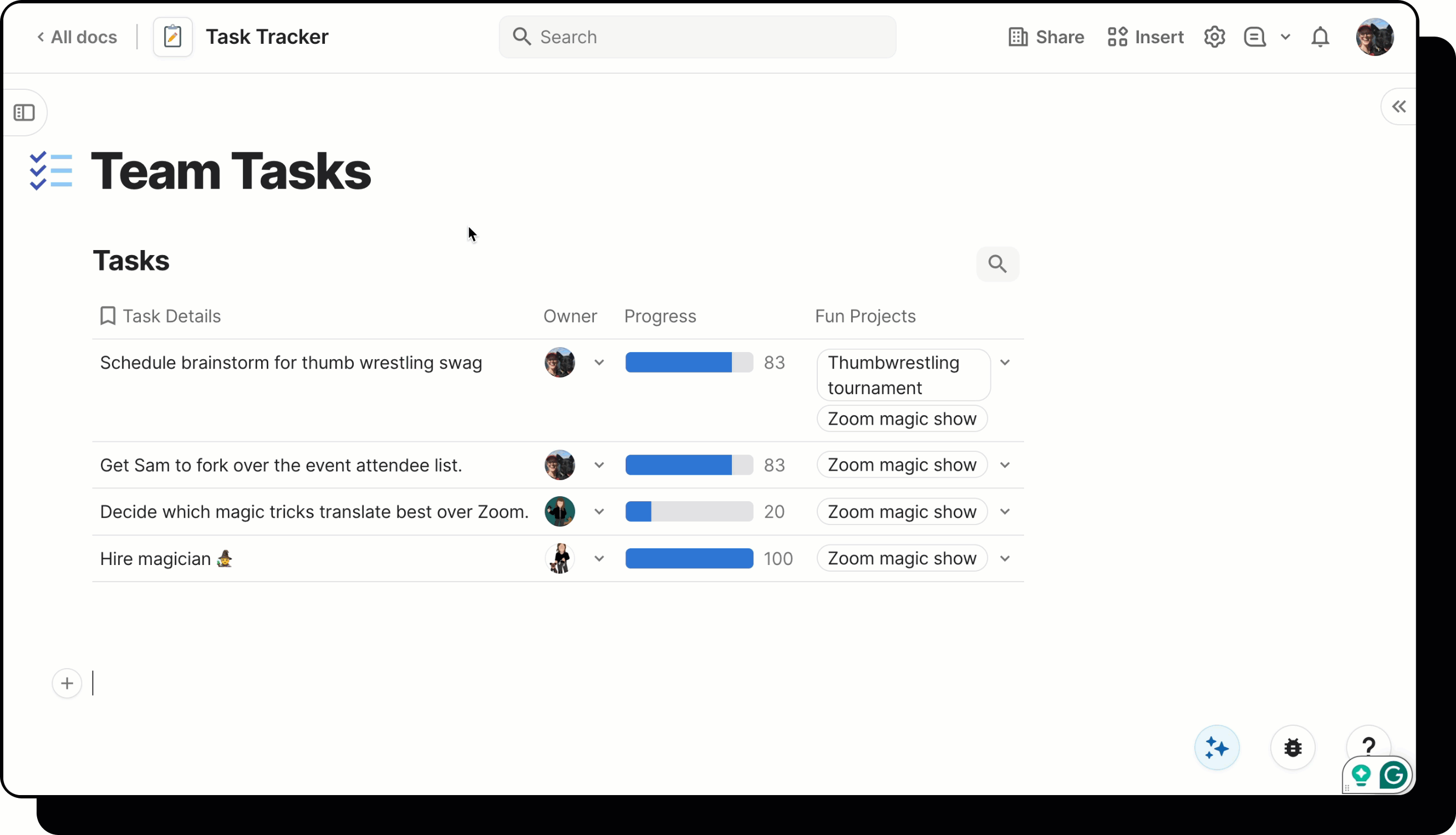The height and width of the screenshot is (835, 1456).
Task: Expand Fun Projects dropdown for Thumbwrestling row
Action: [x=1005, y=363]
